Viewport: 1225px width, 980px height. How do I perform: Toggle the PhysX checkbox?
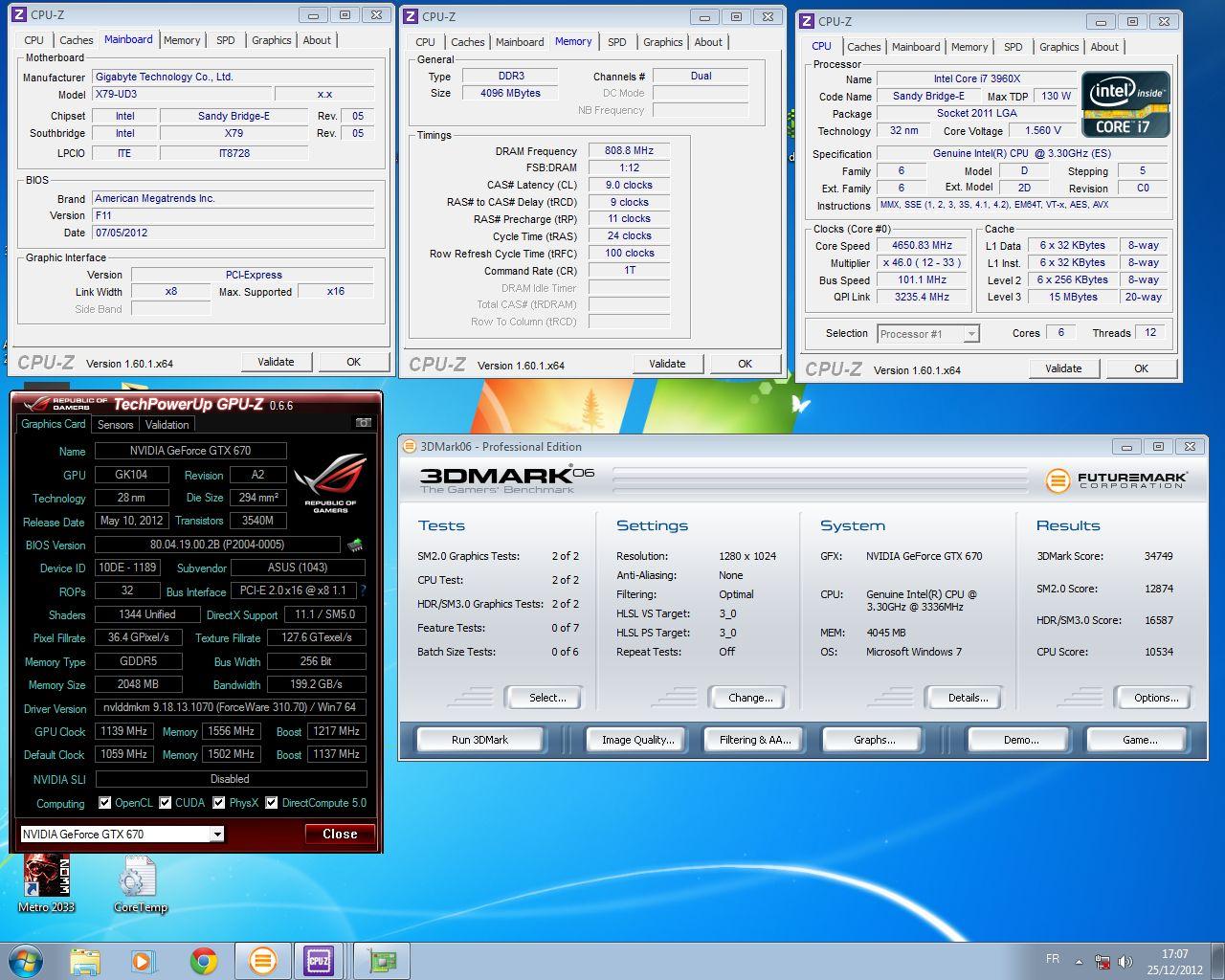click(x=219, y=803)
